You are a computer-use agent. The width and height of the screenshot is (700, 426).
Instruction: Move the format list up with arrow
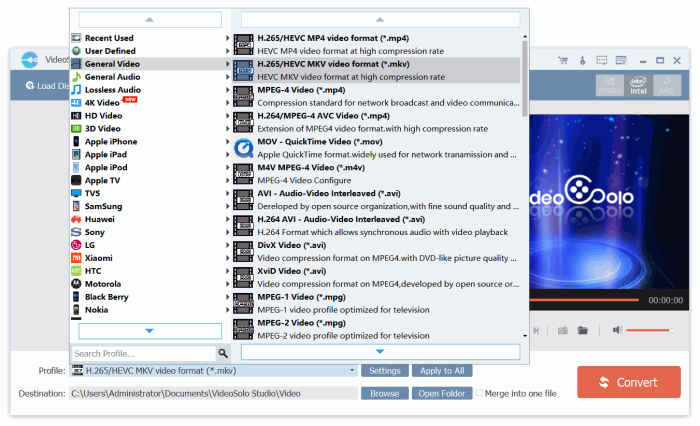click(x=380, y=20)
